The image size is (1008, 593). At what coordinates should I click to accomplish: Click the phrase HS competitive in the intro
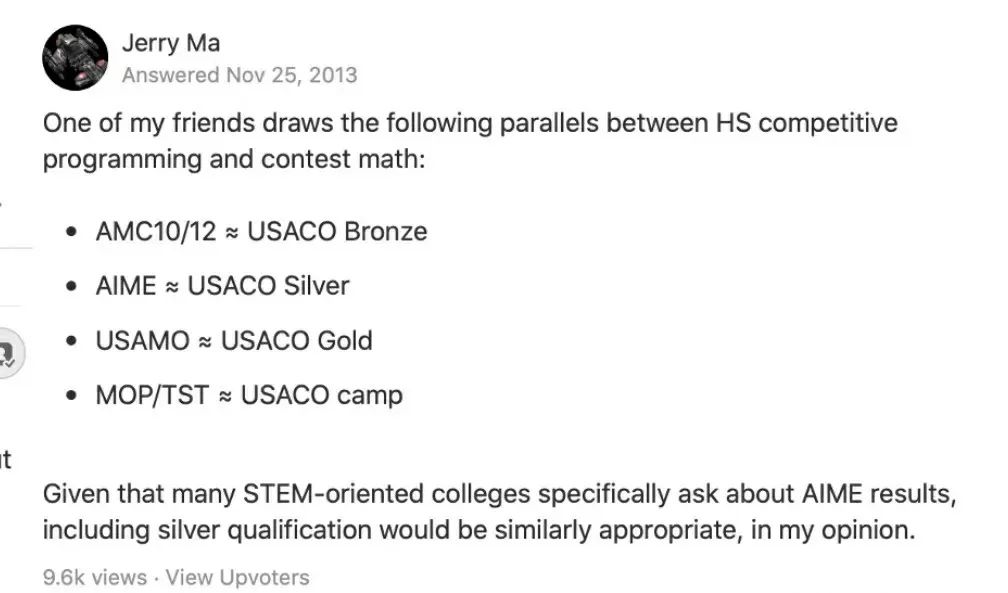(x=807, y=123)
